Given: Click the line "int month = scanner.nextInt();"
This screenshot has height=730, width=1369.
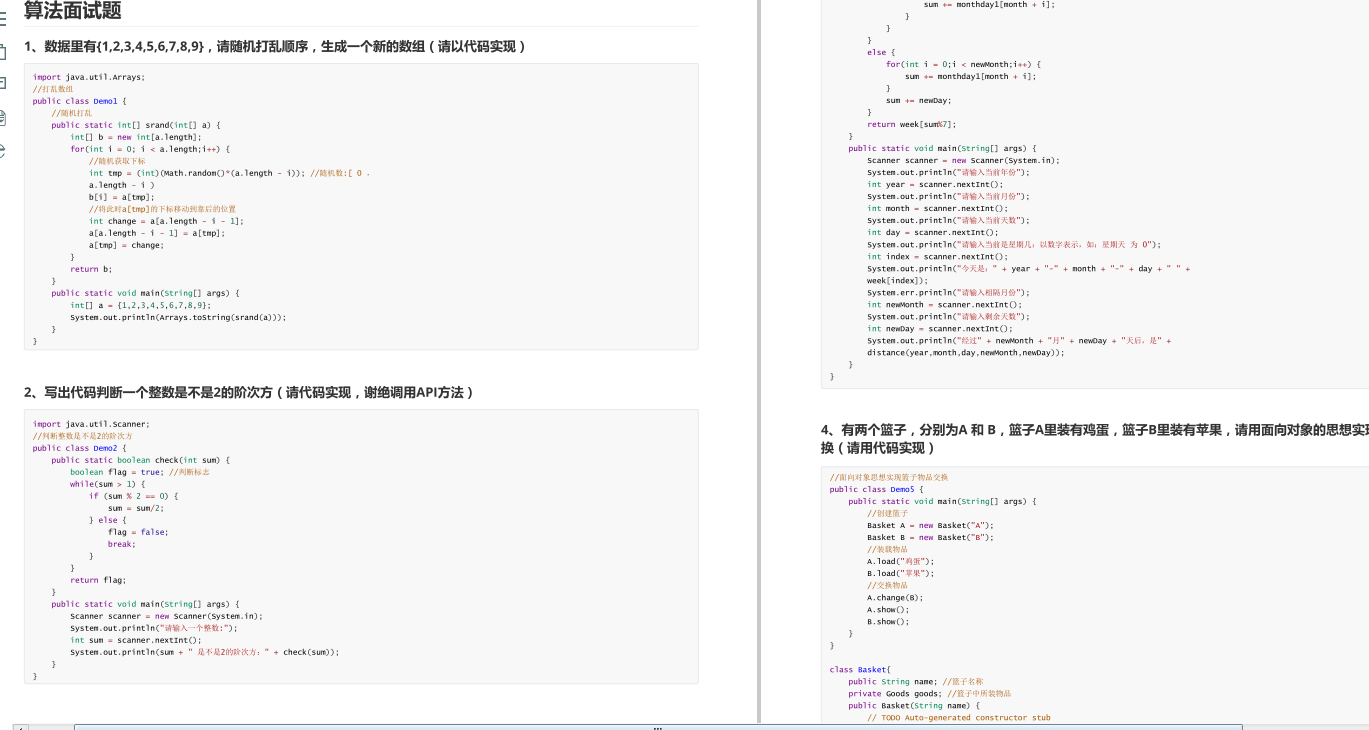Looking at the screenshot, I should (937, 208).
